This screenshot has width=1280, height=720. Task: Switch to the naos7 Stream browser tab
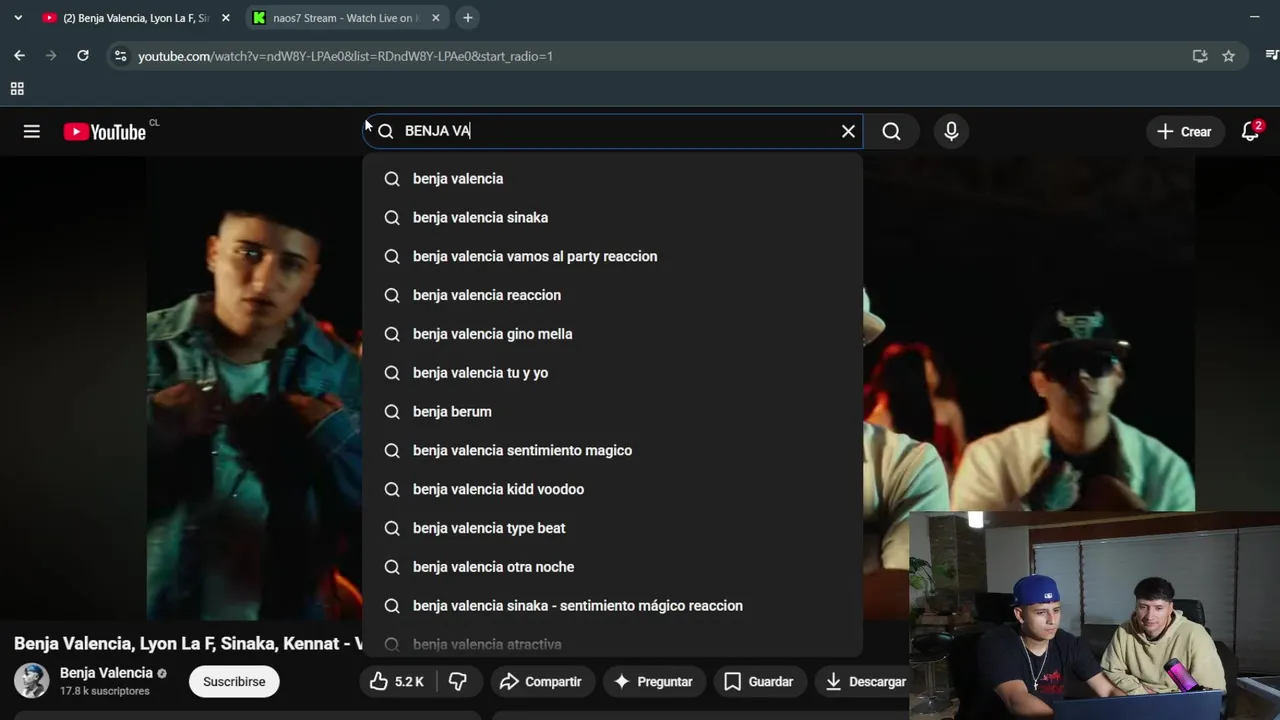click(345, 18)
